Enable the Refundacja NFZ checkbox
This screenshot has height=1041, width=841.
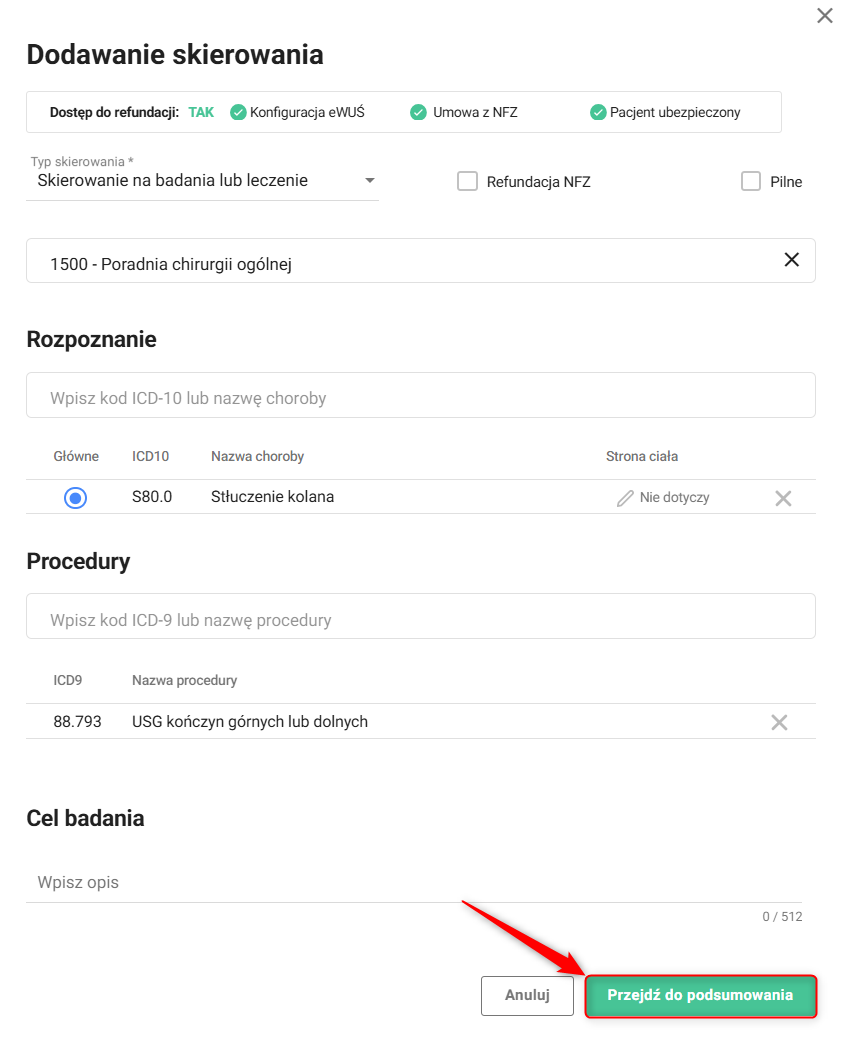click(467, 181)
